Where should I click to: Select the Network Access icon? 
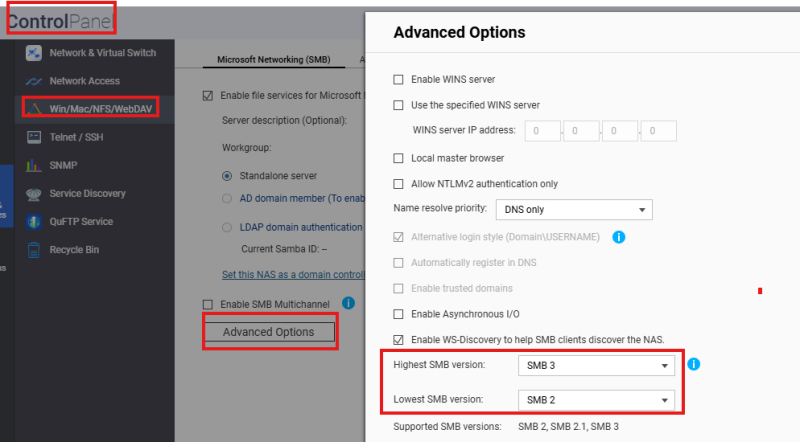(x=34, y=81)
